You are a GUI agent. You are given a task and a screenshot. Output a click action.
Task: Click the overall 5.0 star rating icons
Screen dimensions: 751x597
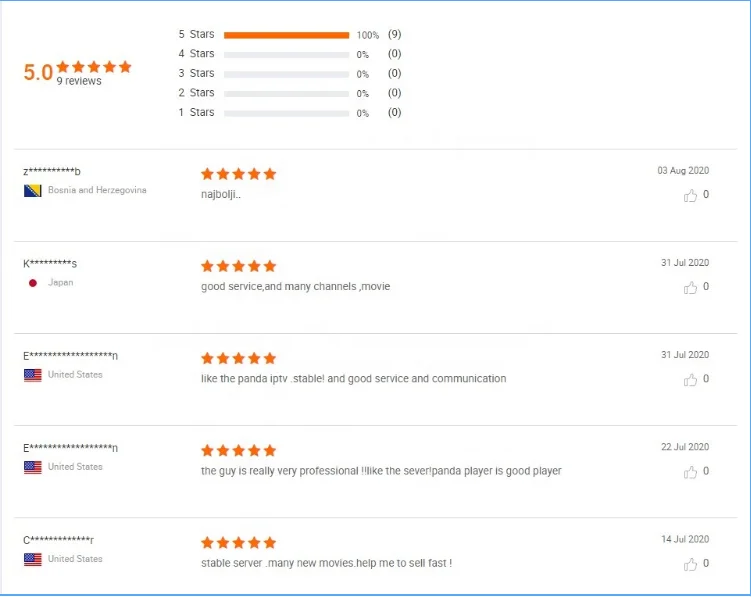point(95,67)
